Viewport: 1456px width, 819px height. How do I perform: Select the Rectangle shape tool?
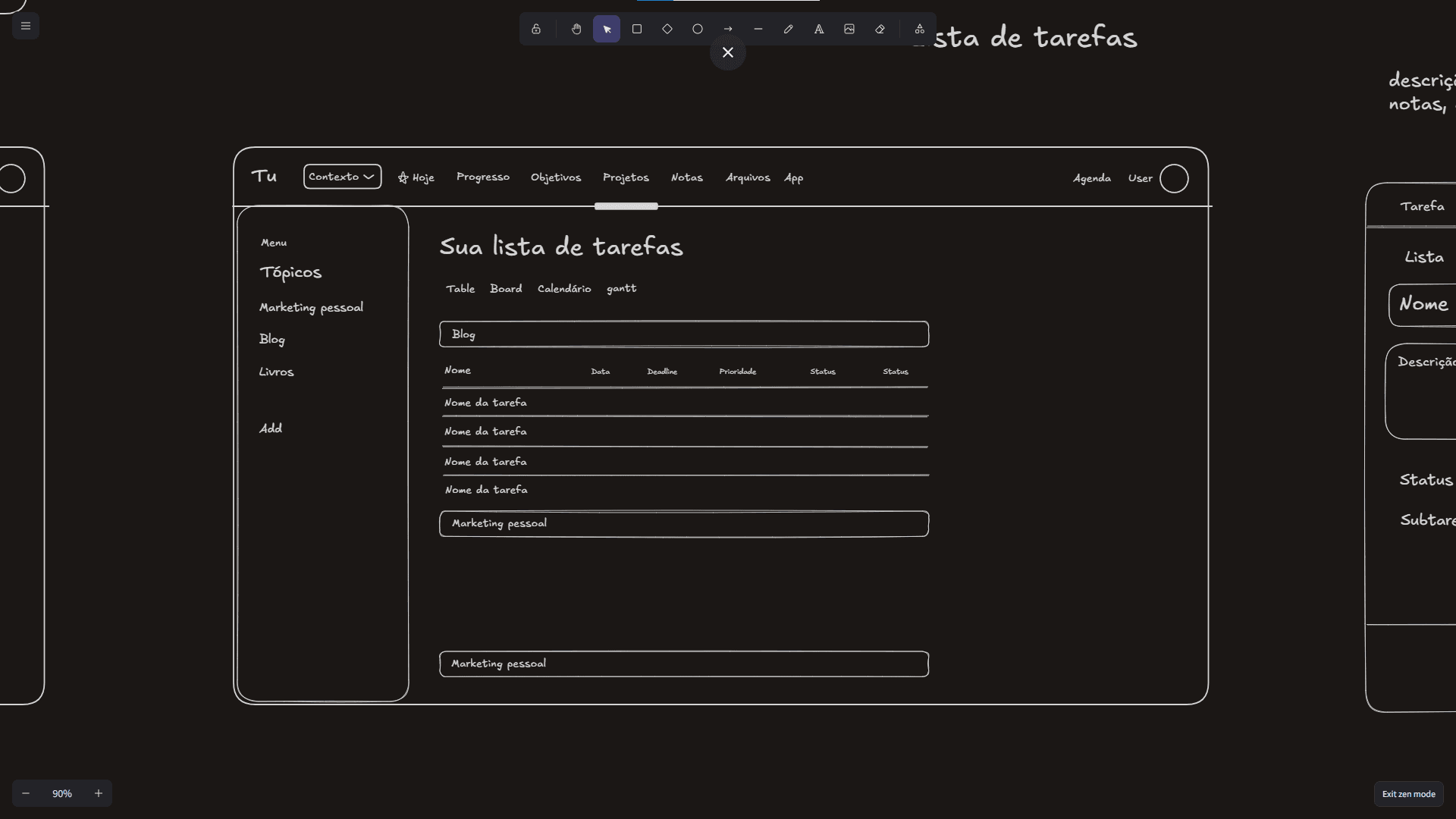[x=637, y=29]
